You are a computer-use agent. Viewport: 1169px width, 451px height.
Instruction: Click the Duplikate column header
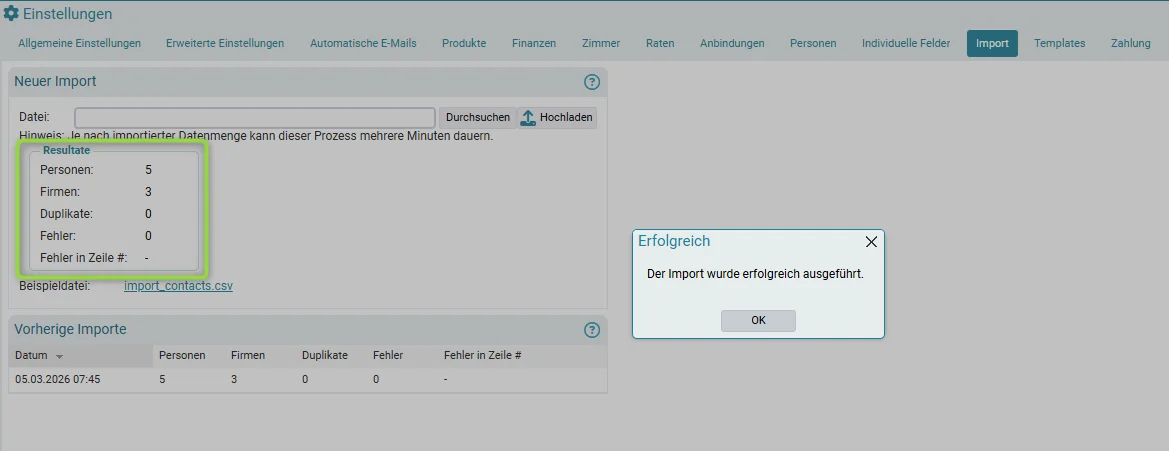[324, 356]
